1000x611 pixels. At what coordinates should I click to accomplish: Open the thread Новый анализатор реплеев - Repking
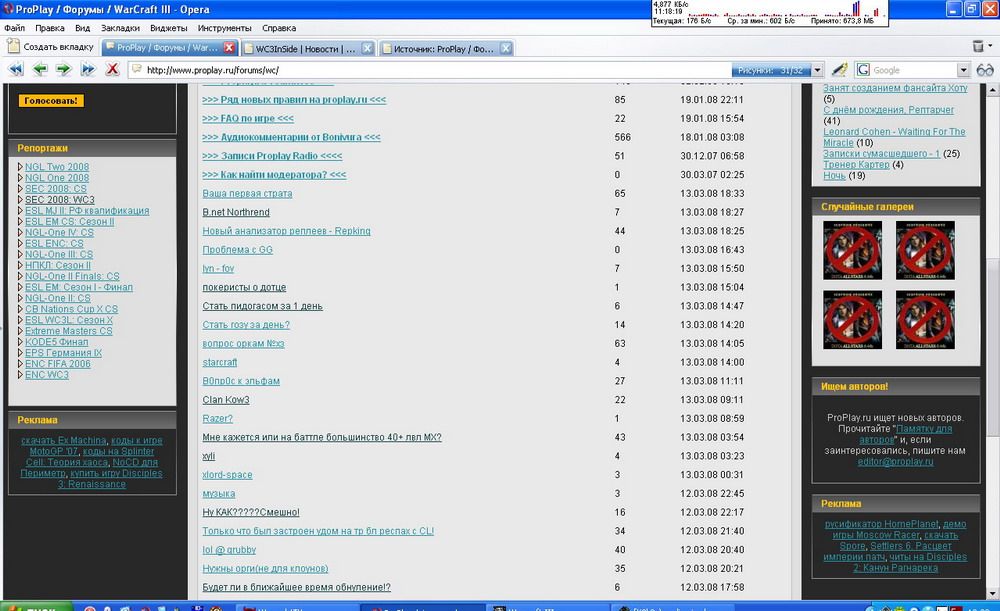[286, 231]
